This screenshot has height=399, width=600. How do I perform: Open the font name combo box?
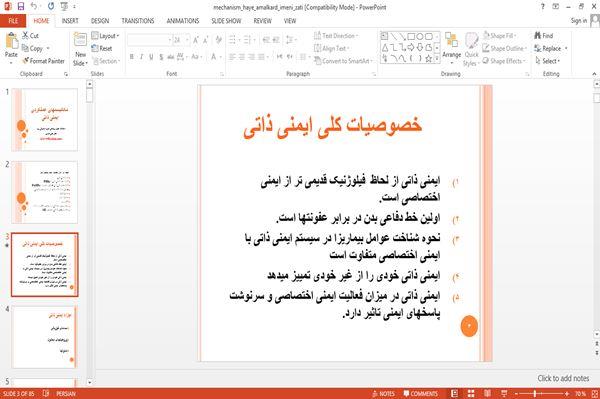pos(150,40)
